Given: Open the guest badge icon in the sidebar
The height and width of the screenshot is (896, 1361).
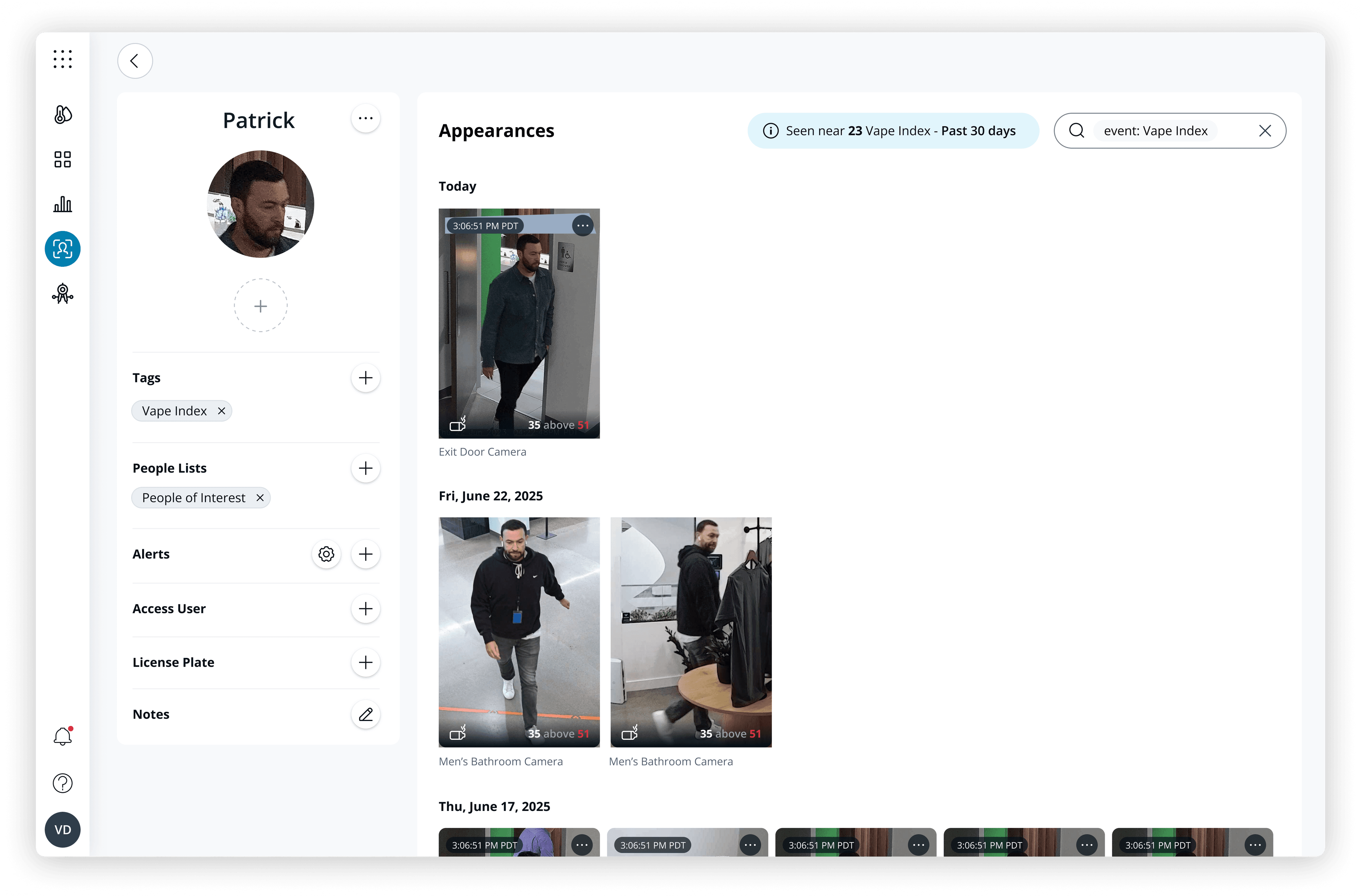Looking at the screenshot, I should (x=62, y=294).
